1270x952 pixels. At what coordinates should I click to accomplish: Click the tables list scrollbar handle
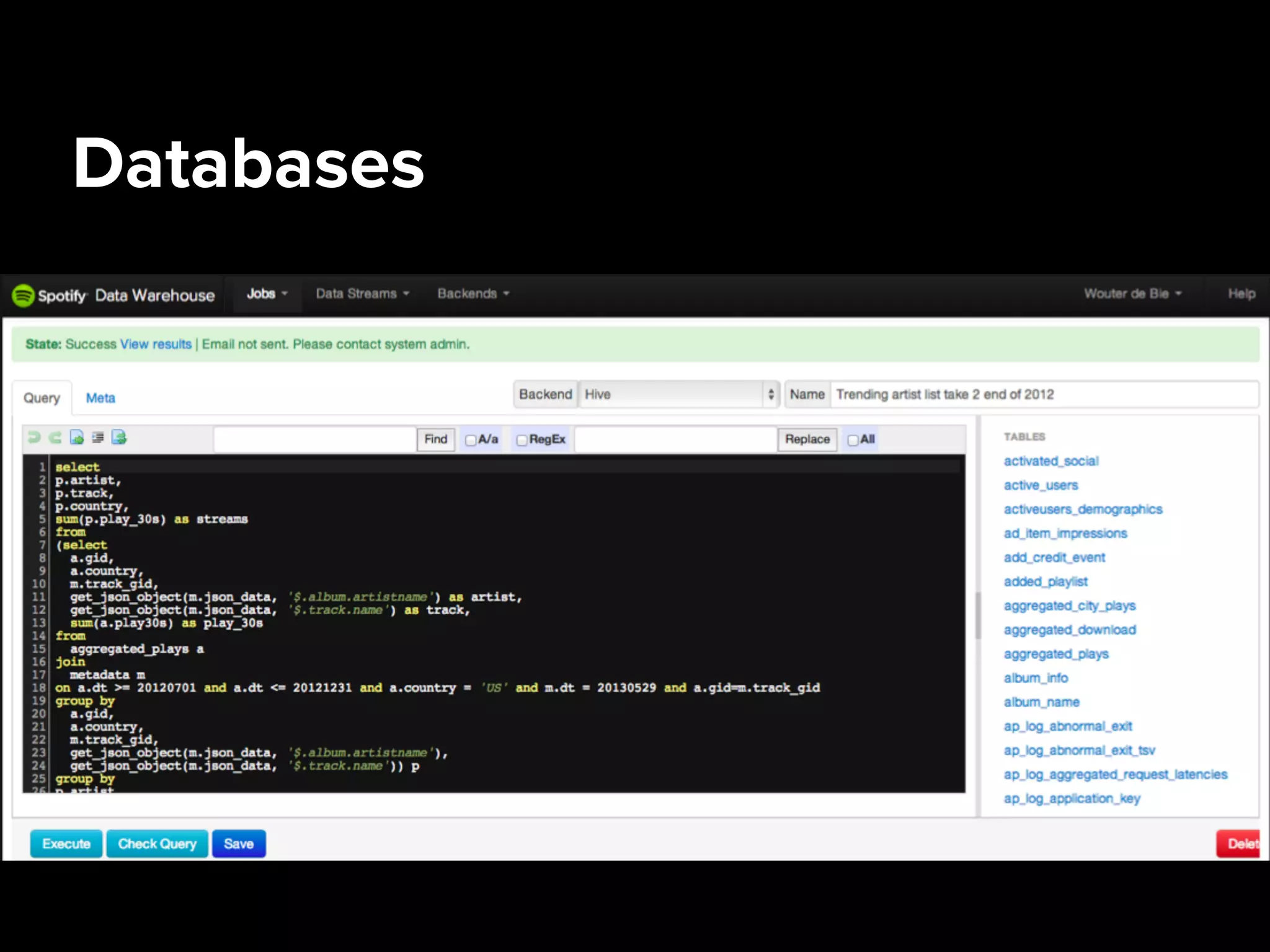point(979,615)
